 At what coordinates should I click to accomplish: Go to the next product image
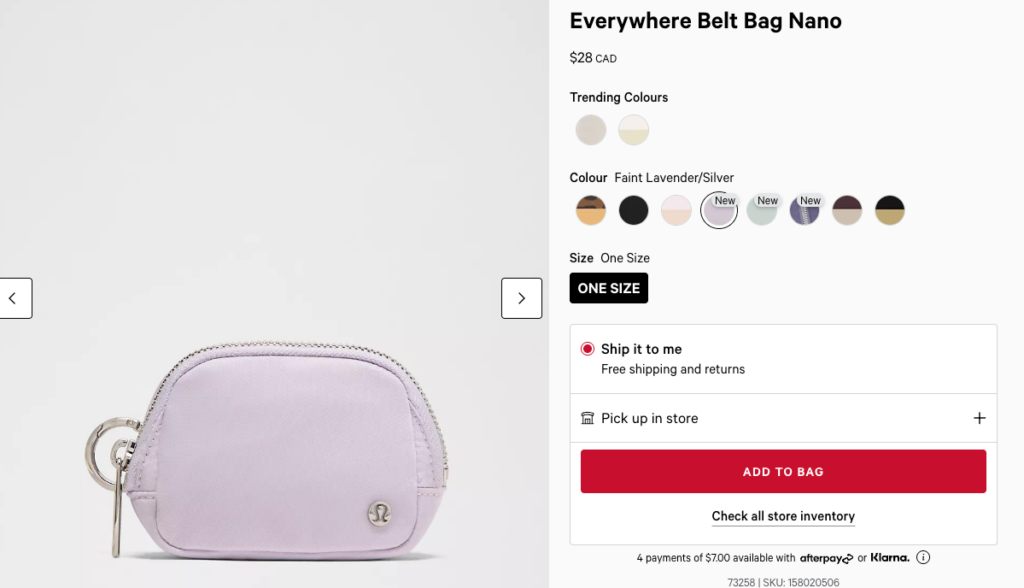click(521, 298)
